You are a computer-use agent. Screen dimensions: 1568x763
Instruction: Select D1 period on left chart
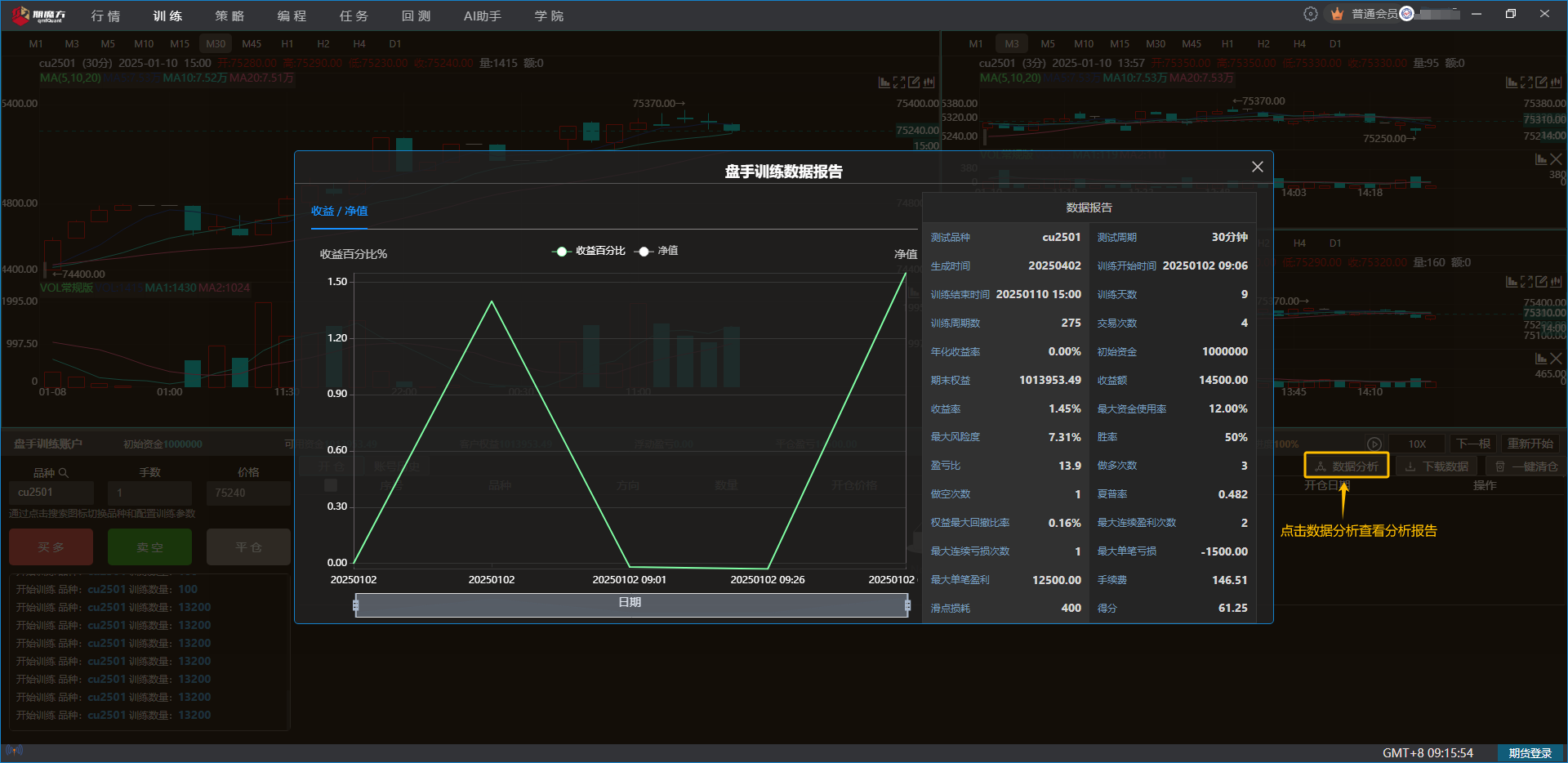(x=395, y=43)
